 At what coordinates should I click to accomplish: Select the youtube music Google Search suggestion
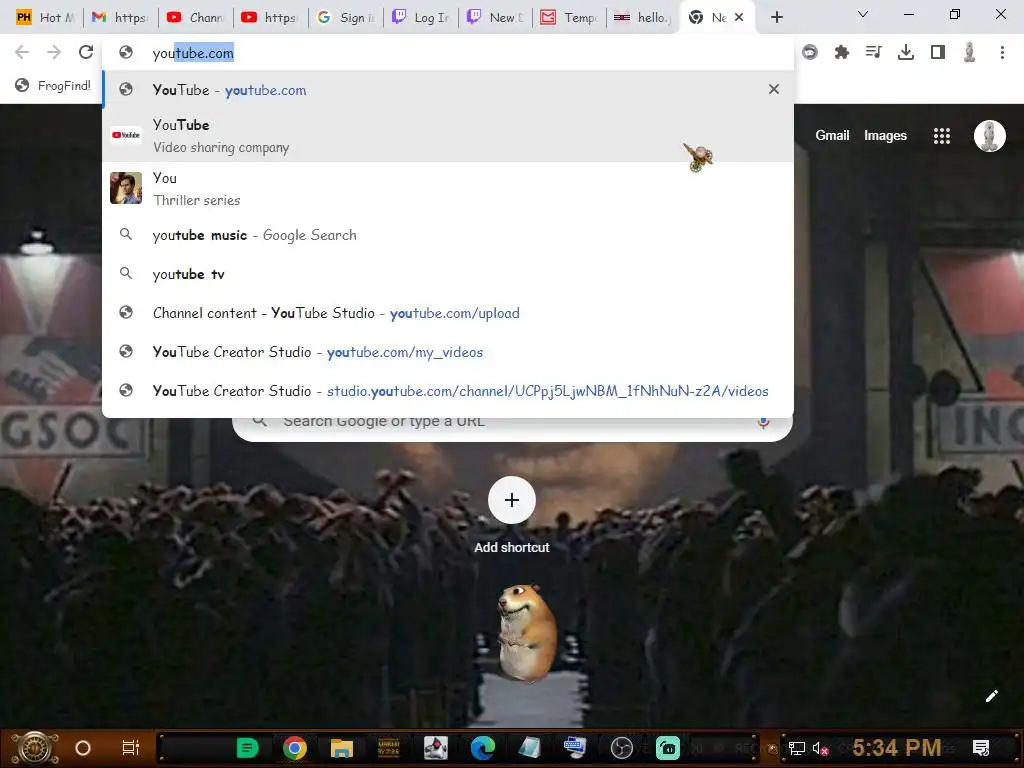click(448, 235)
